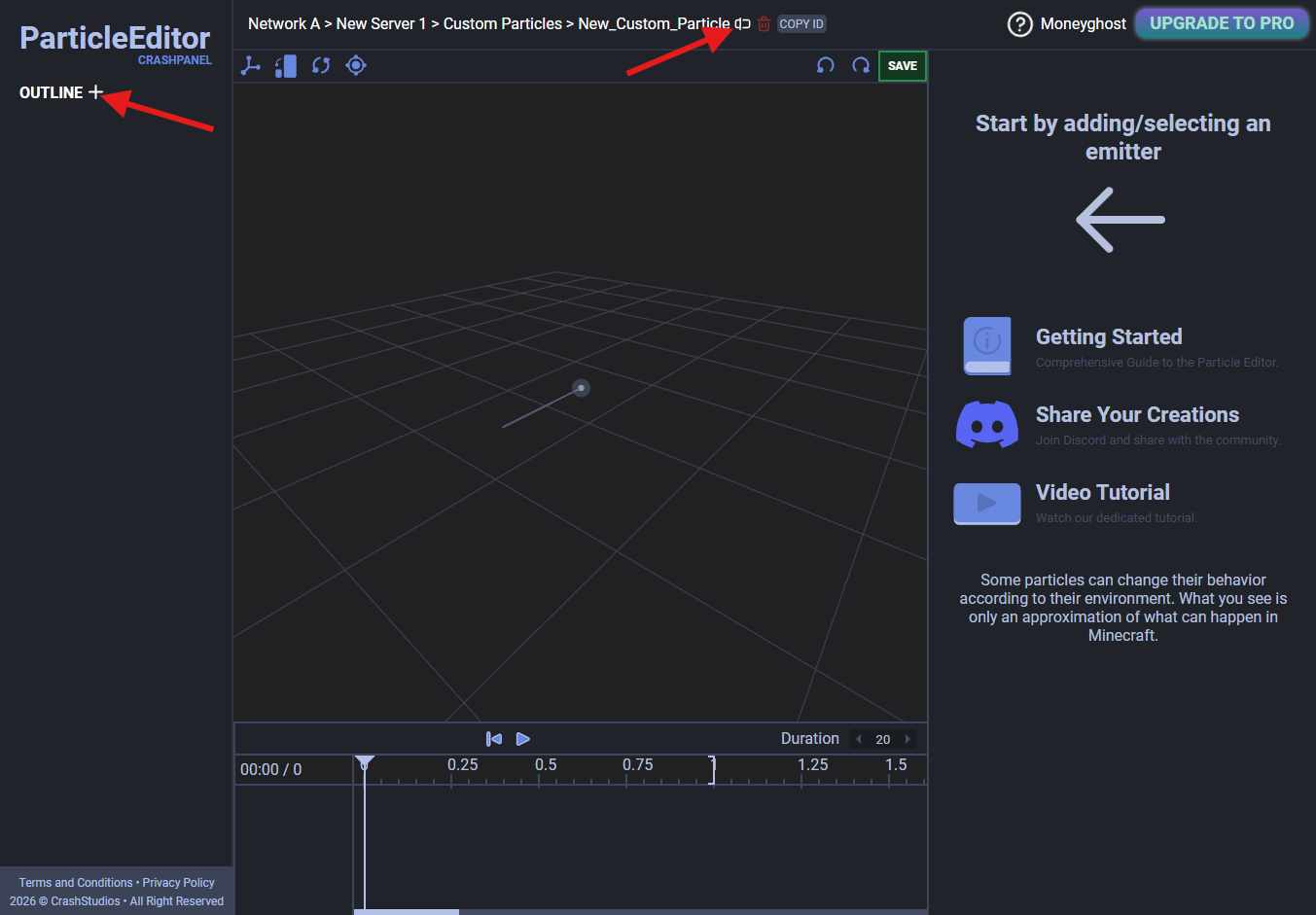This screenshot has width=1316, height=915.
Task: Undo the last change with the left arrow
Action: 826,66
